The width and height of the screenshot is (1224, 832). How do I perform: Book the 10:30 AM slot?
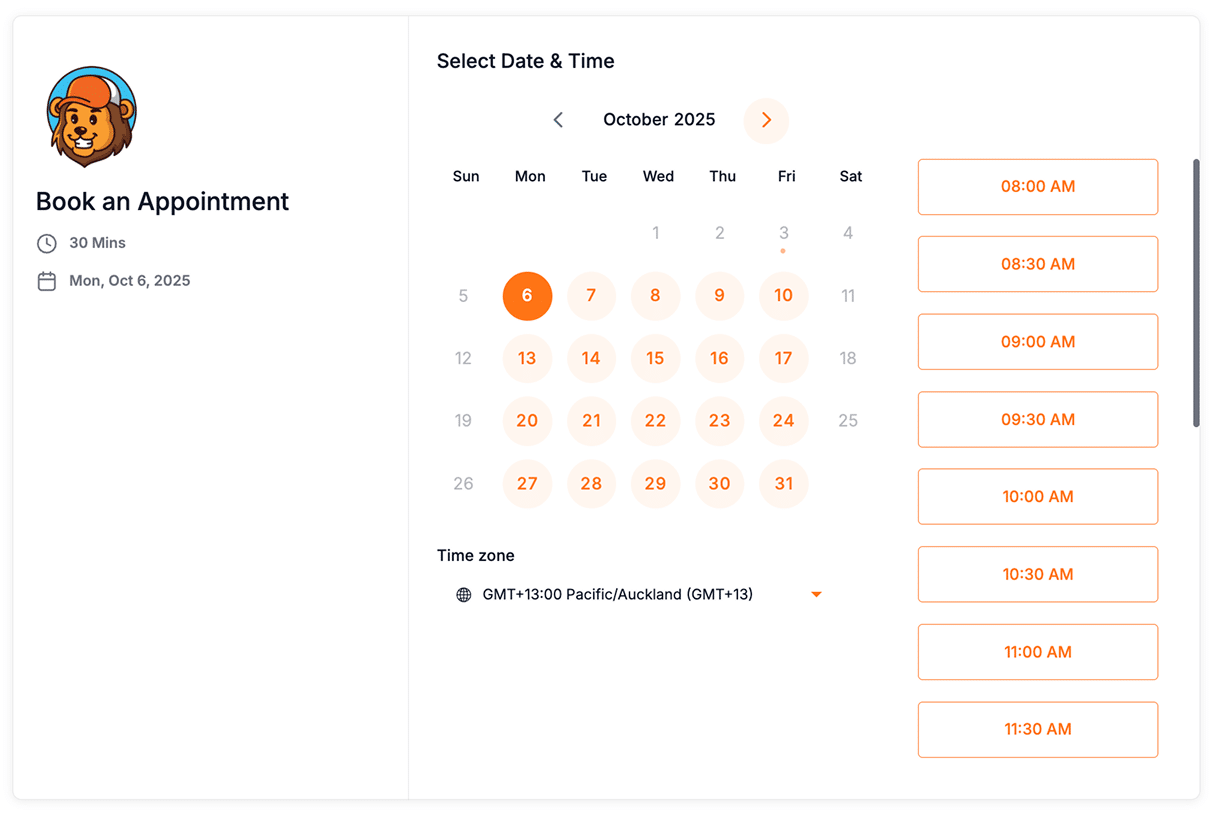pyautogui.click(x=1037, y=575)
